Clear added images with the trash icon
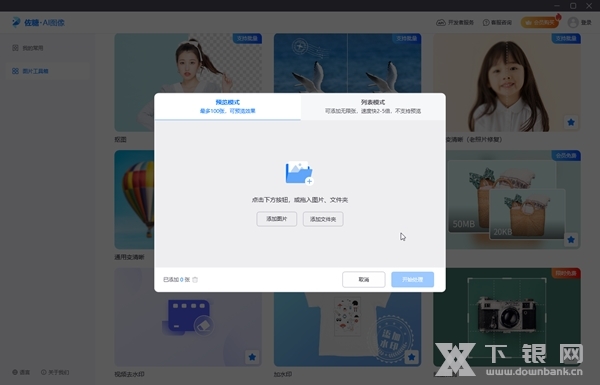Image resolution: width=600 pixels, height=385 pixels. click(195, 280)
